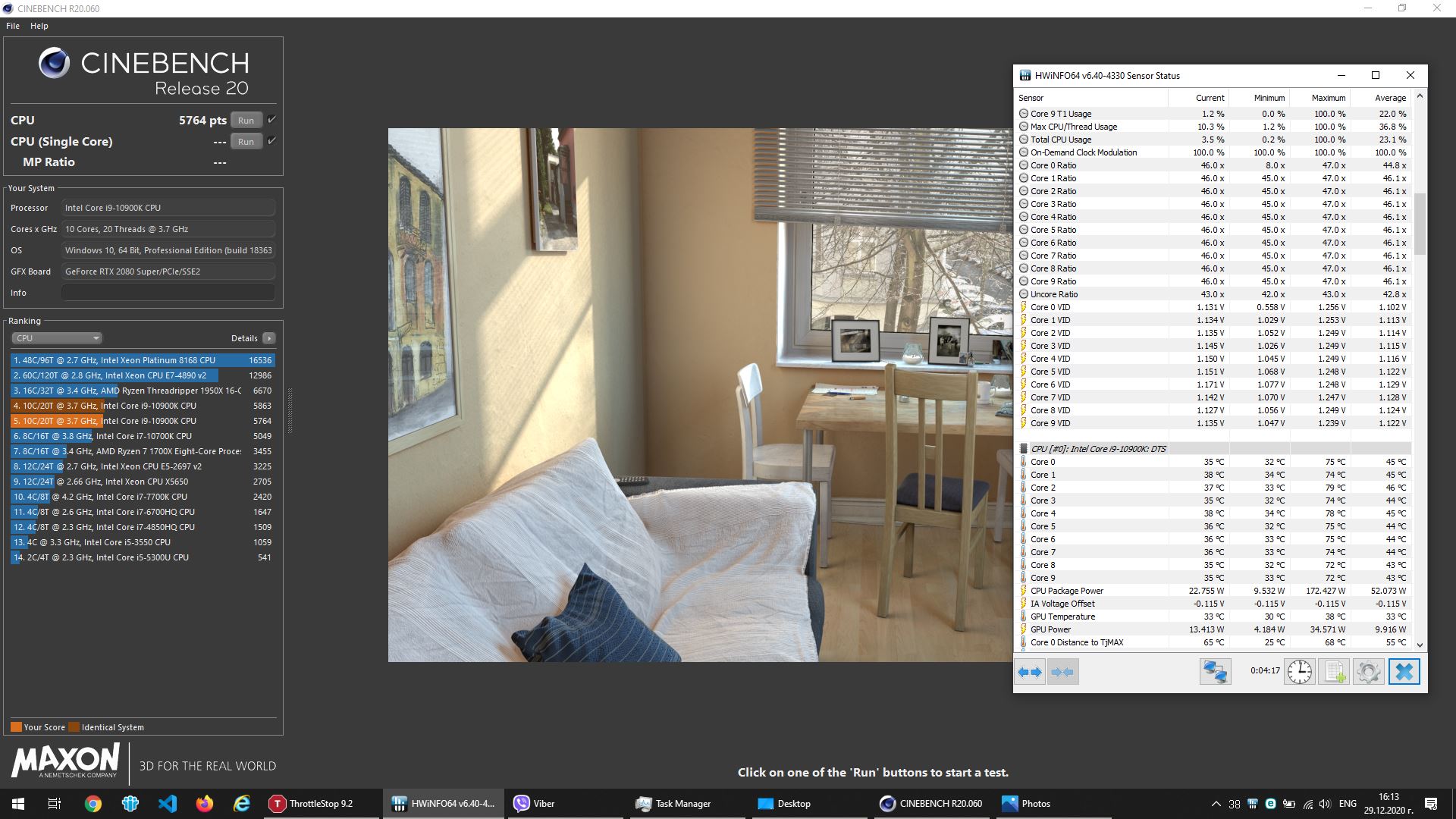Reset sensor timer with clock icon

1299,672
